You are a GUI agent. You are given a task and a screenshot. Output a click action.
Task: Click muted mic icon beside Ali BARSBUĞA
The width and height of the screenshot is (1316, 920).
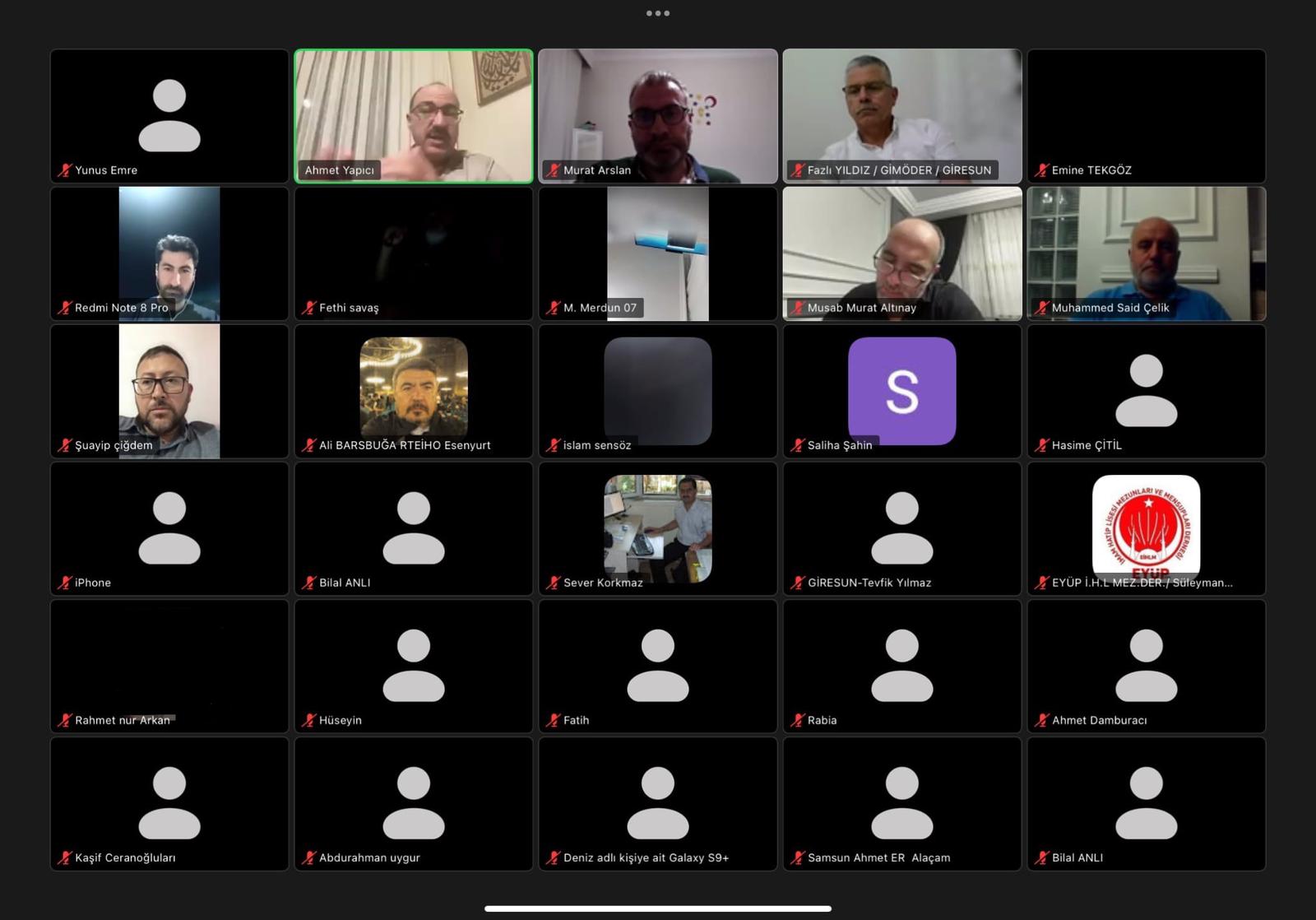309,445
